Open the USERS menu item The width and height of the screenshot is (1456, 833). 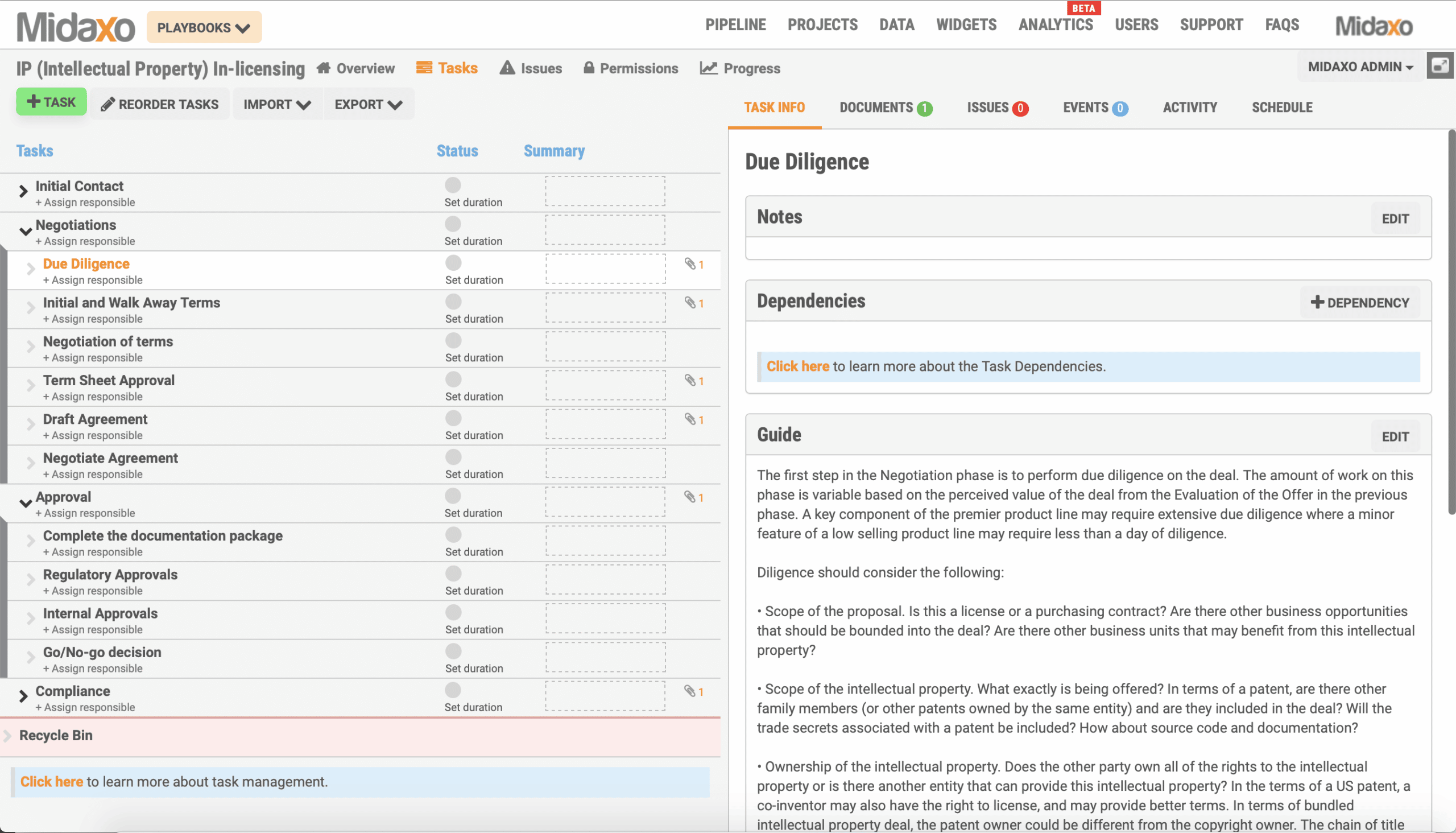pos(1136,24)
